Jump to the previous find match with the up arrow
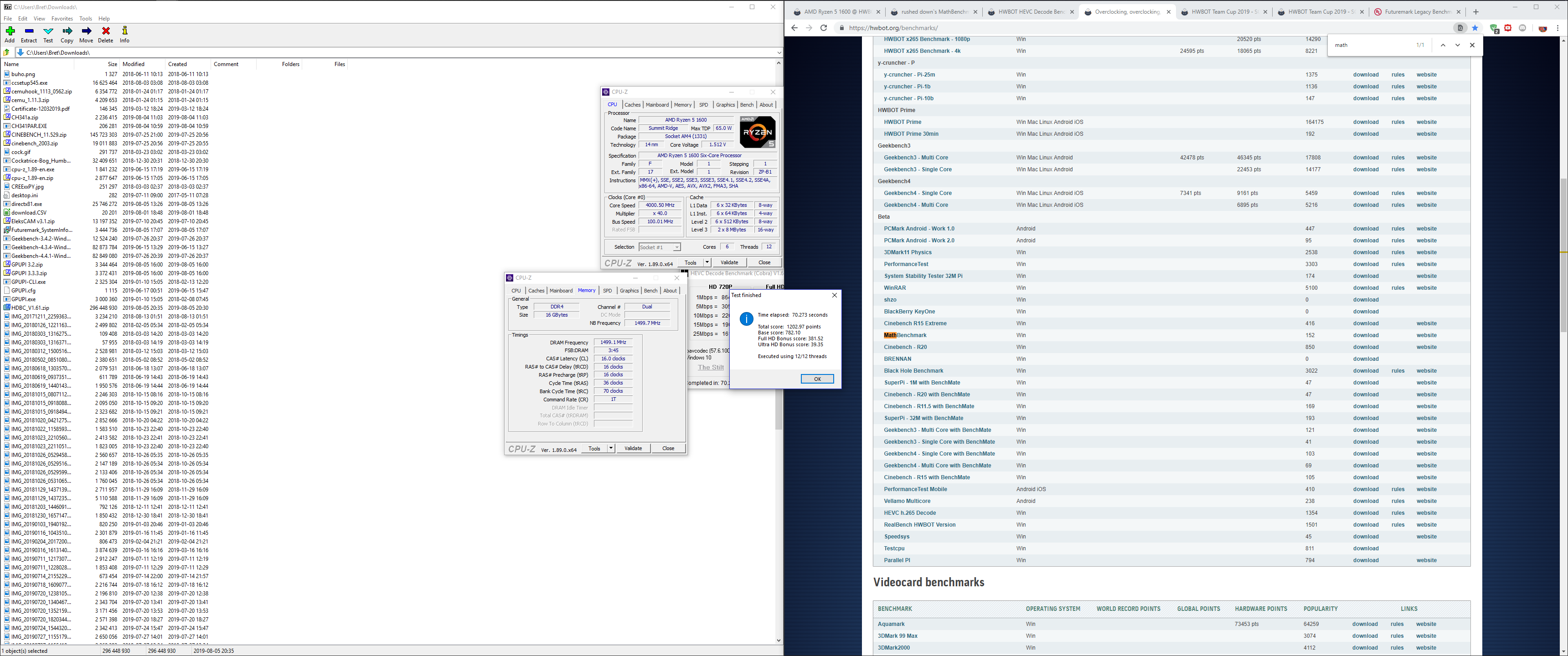 (x=1443, y=45)
